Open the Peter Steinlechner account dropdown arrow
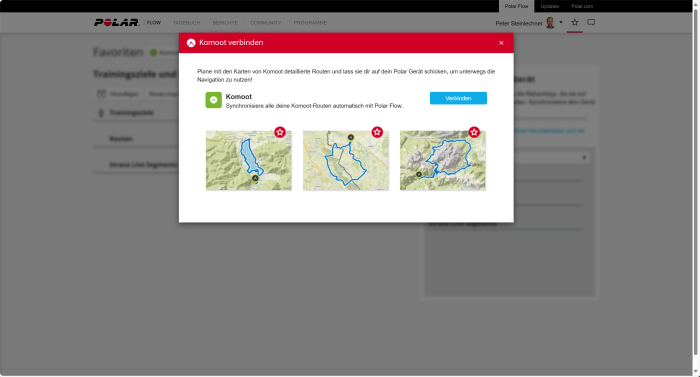Viewport: 700px width, 377px height. pyautogui.click(x=561, y=22)
